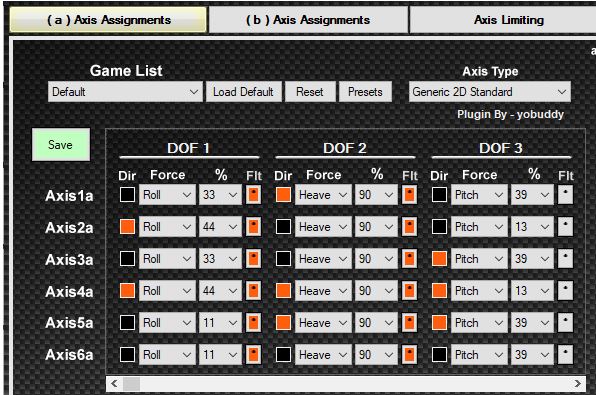596x395 pixels.
Task: Toggle Axis5a DOF 1 Dir box
Action: coord(127,322)
